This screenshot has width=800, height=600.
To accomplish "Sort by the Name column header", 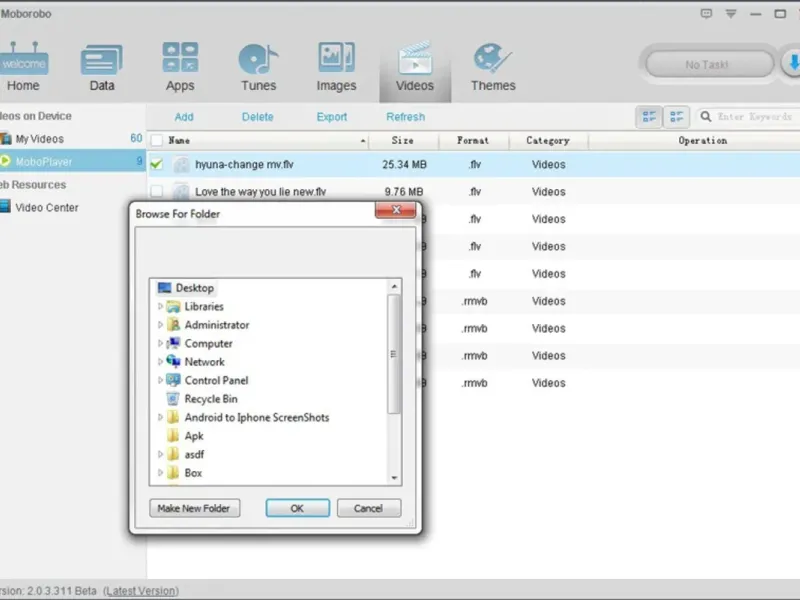I will pyautogui.click(x=265, y=140).
